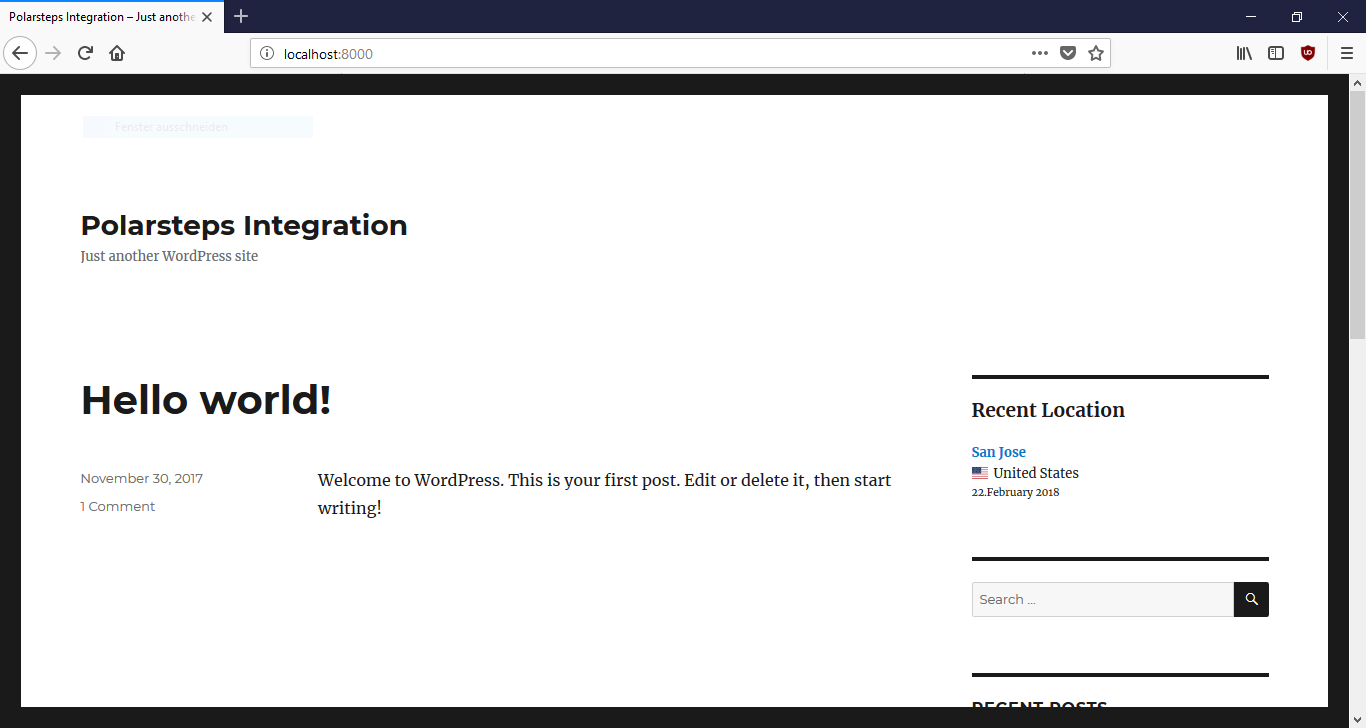Click the United States flag icon
This screenshot has height=728, width=1366.
[980, 473]
